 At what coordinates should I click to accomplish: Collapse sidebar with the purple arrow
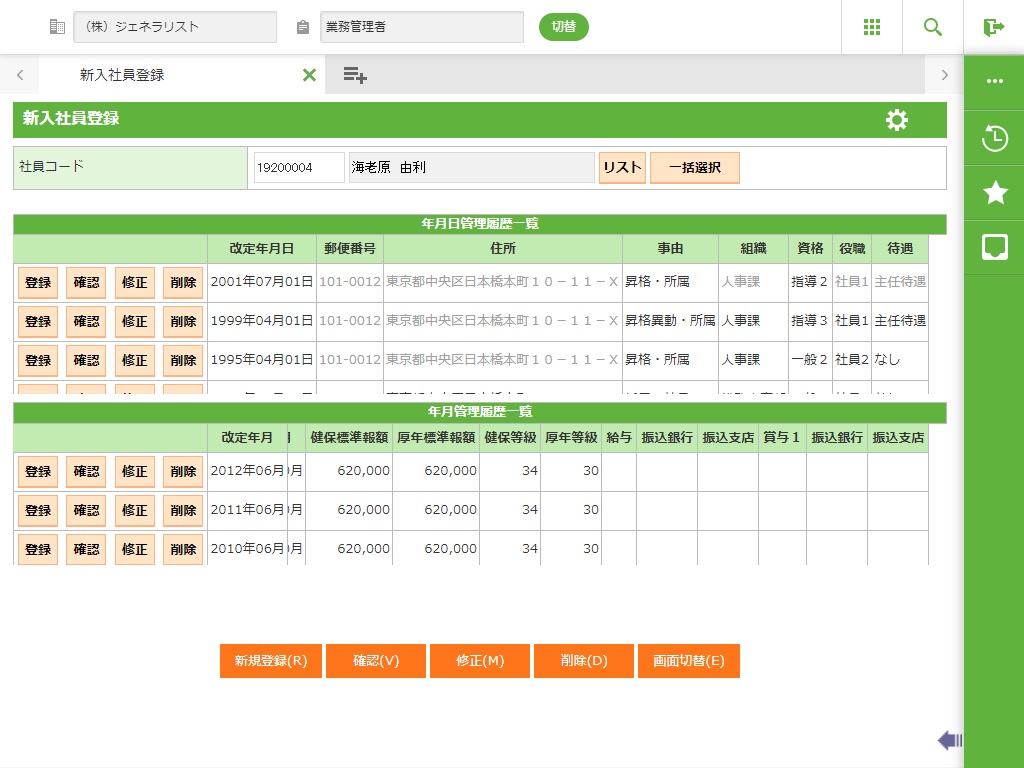click(x=950, y=740)
